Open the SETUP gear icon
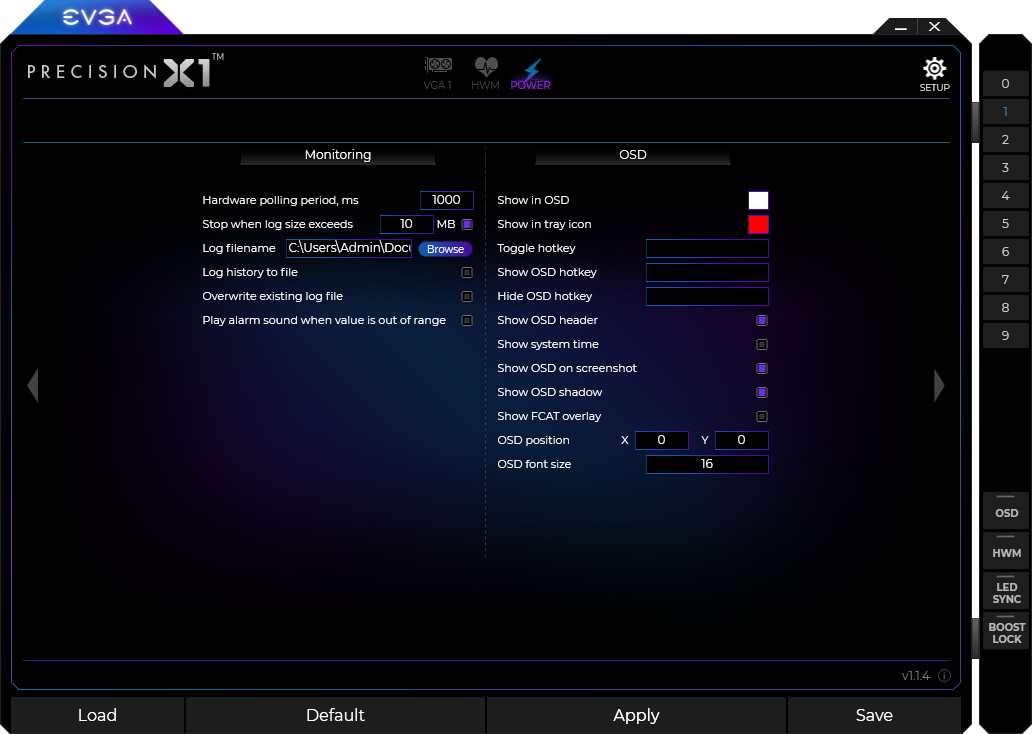Image resolution: width=1032 pixels, height=734 pixels. tap(934, 74)
